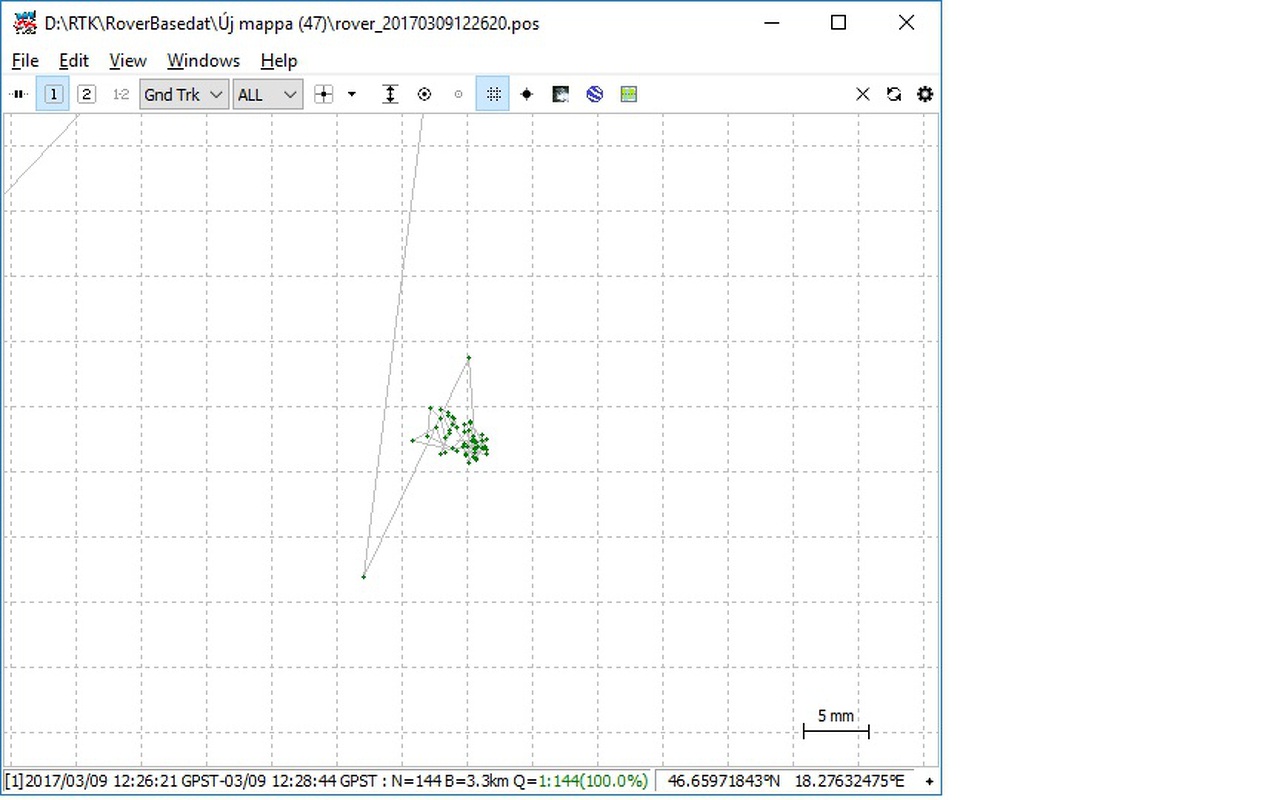
Task: Open the Edit menu
Action: (74, 61)
